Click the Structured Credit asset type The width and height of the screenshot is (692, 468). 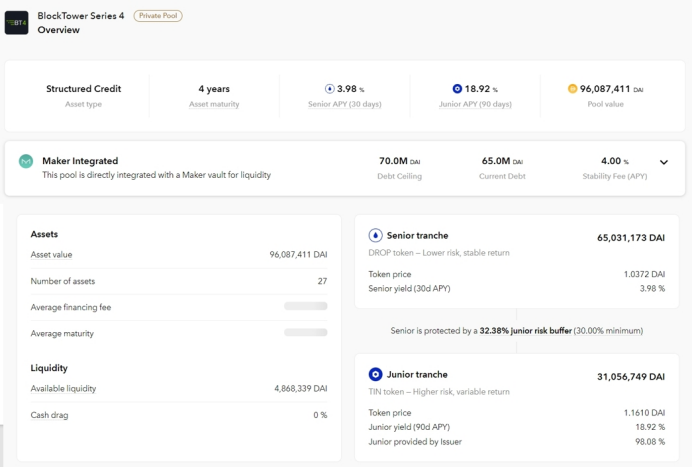coord(83,89)
